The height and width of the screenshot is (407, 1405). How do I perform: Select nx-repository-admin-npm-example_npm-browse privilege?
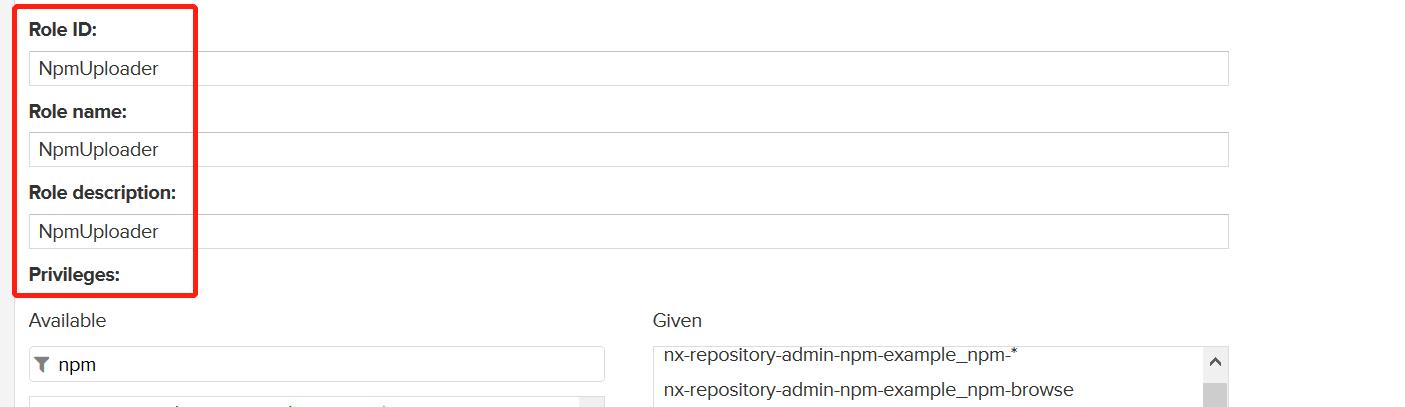(868, 390)
